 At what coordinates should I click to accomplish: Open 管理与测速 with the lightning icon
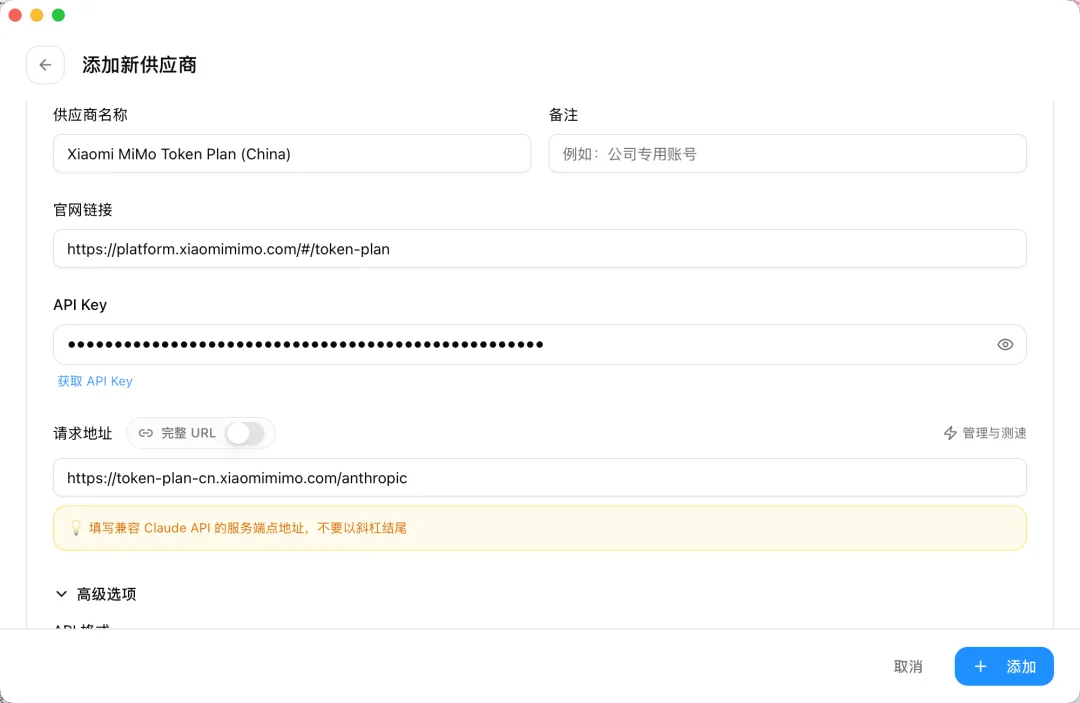984,433
